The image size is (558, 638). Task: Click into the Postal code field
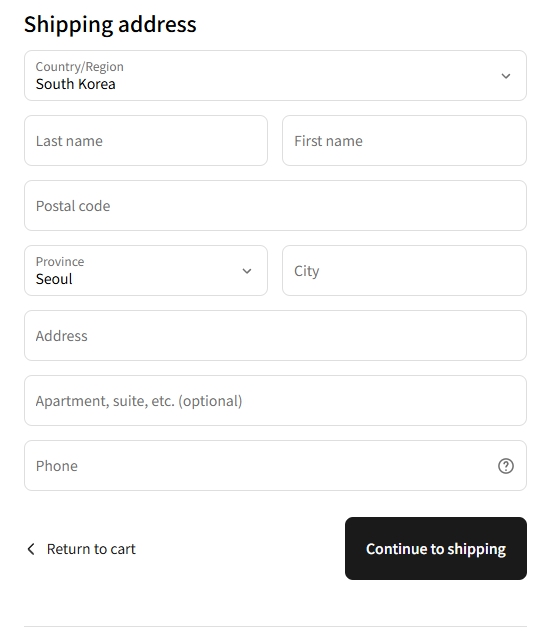[275, 206]
